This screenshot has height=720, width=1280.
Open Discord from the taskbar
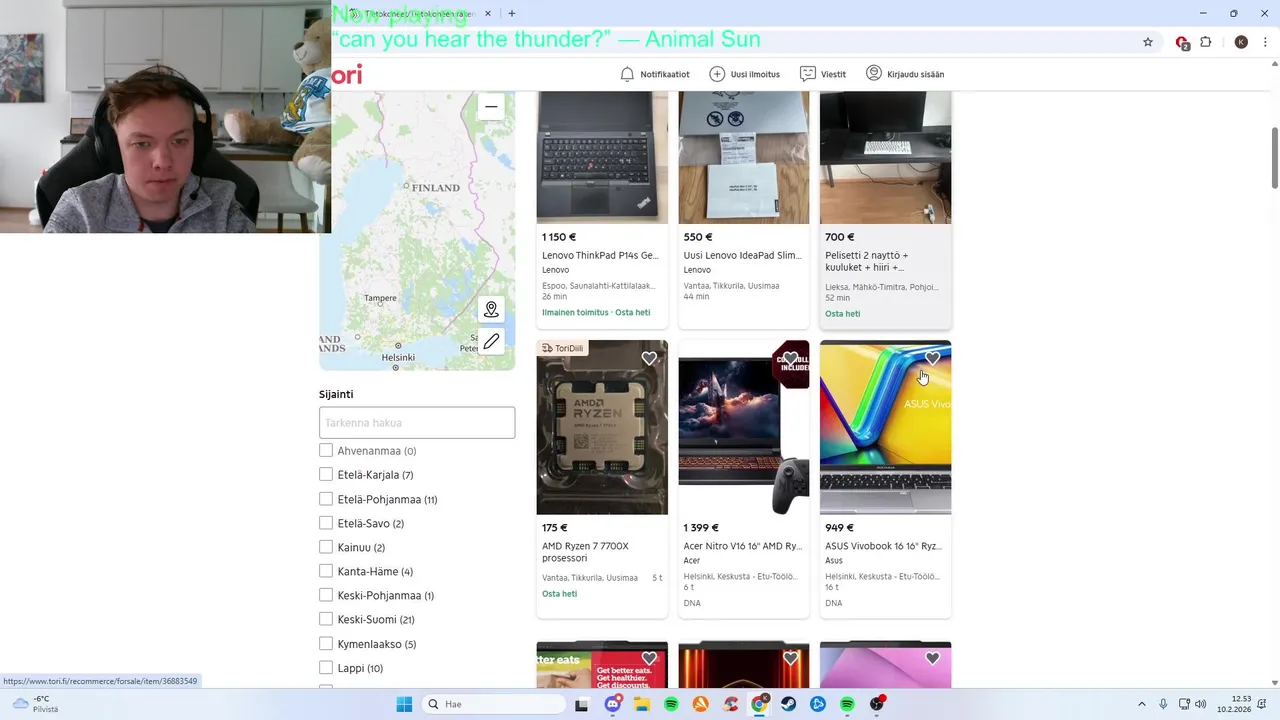pyautogui.click(x=612, y=704)
